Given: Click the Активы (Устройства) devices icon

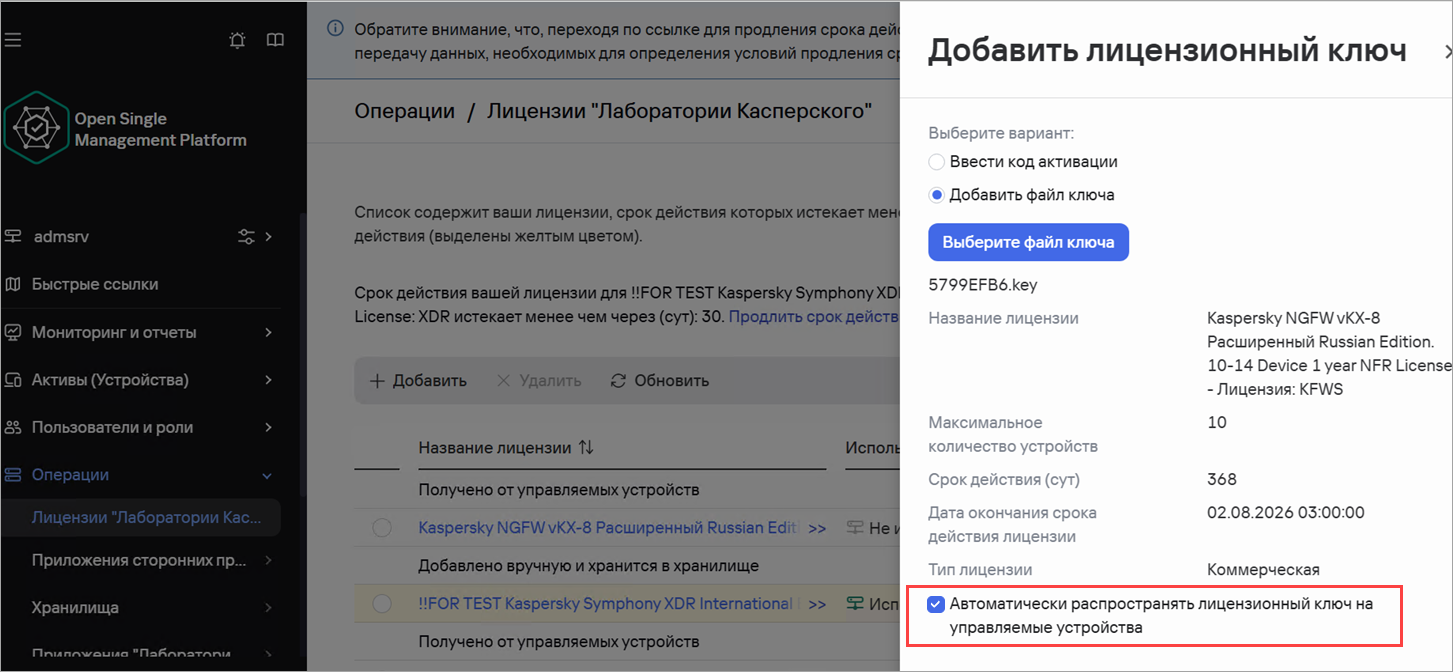Looking at the screenshot, I should [13, 380].
